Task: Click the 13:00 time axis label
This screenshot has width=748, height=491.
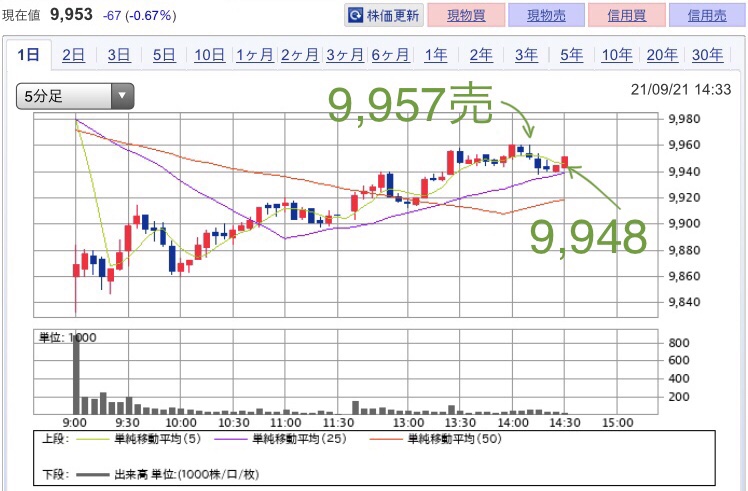Action: click(408, 423)
